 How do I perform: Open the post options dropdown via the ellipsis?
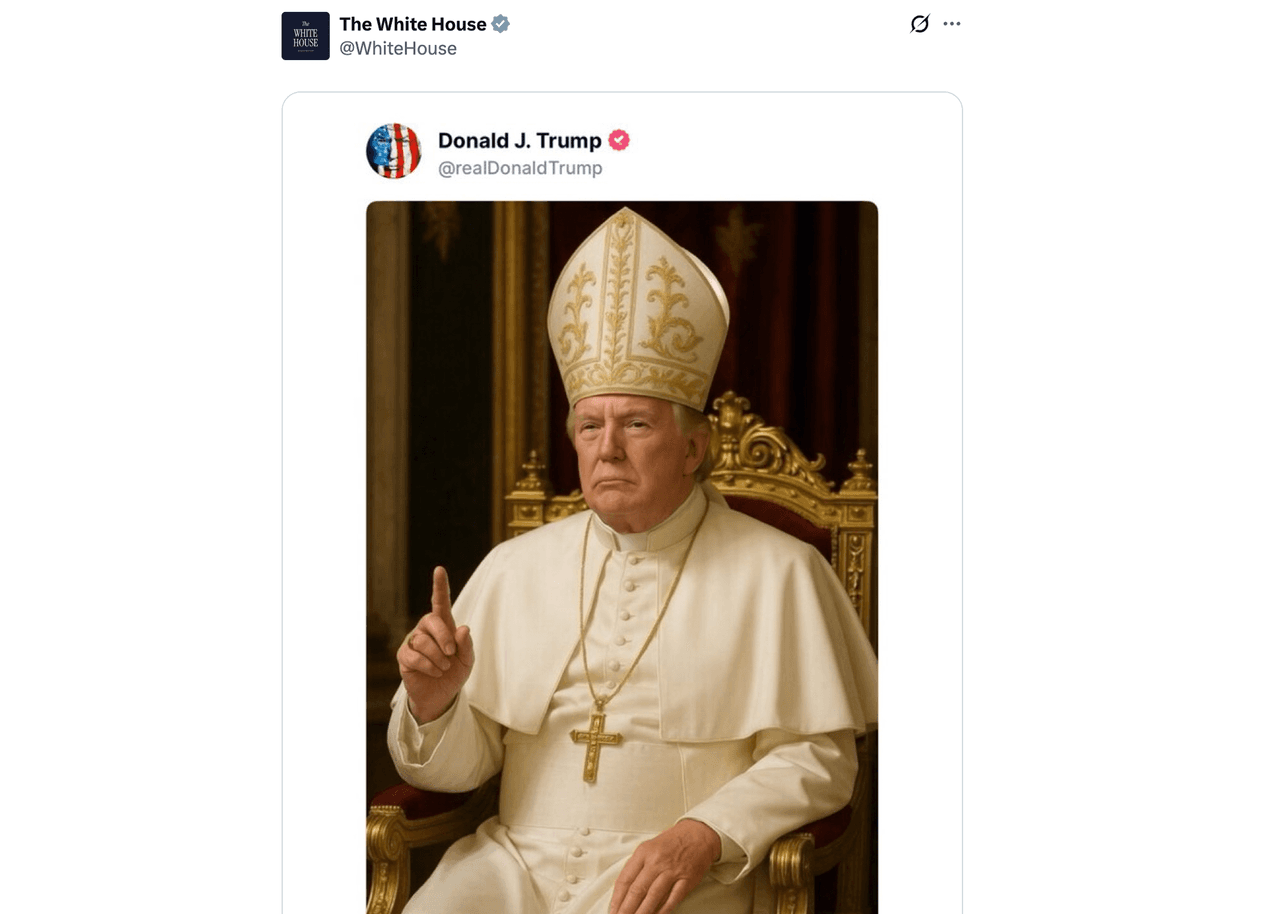[951, 23]
